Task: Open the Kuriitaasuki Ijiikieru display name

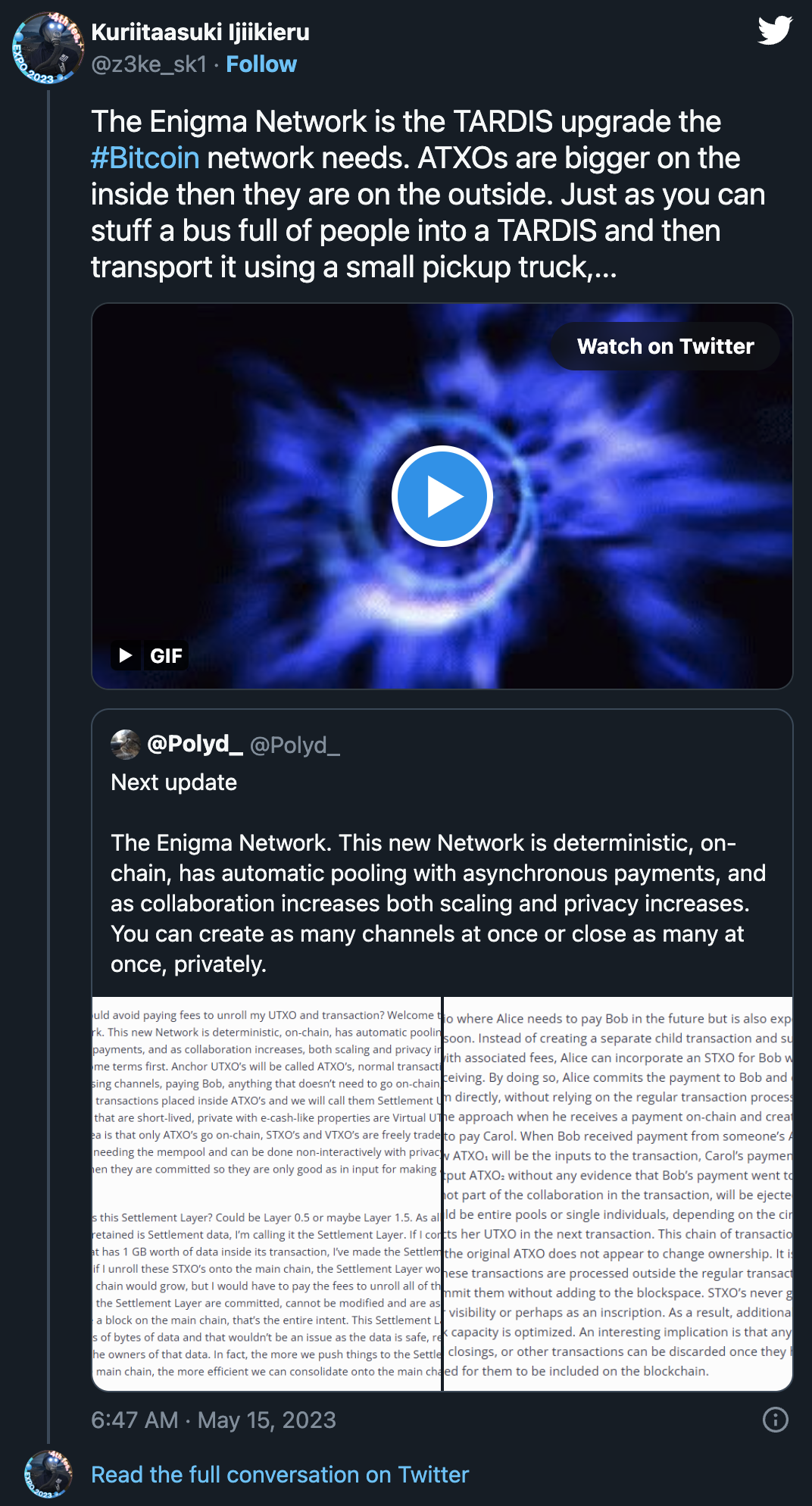Action: pyautogui.click(x=200, y=32)
